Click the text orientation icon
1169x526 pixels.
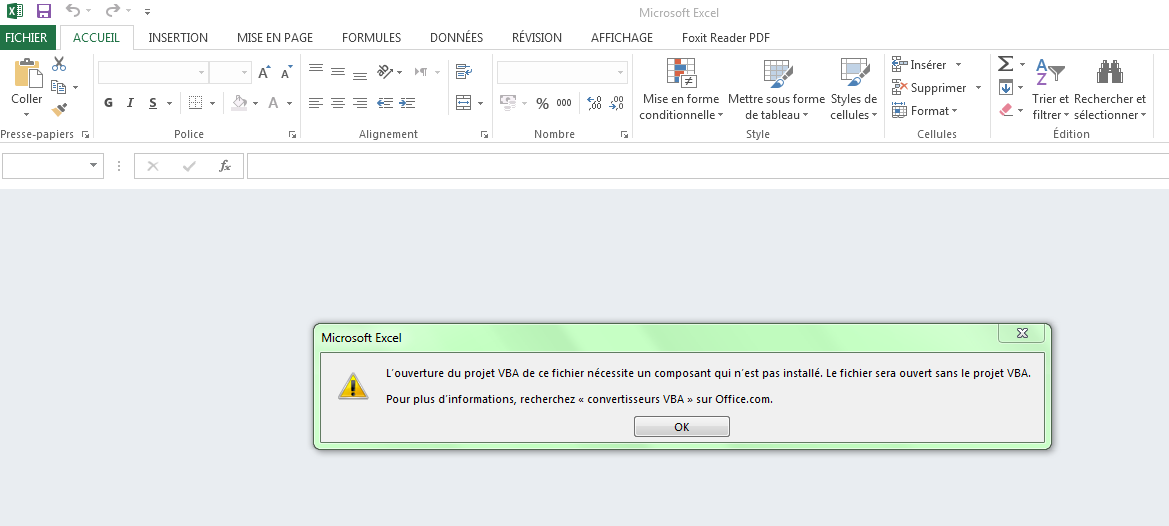tap(385, 72)
